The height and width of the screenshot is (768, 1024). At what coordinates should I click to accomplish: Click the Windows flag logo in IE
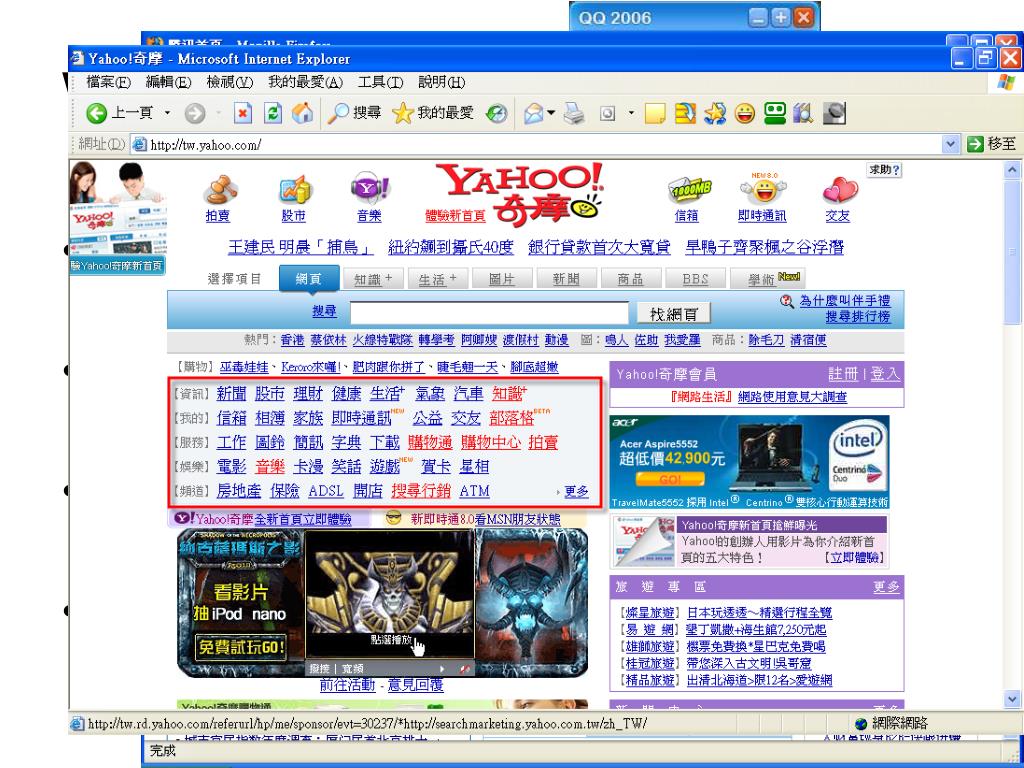pyautogui.click(x=1006, y=82)
